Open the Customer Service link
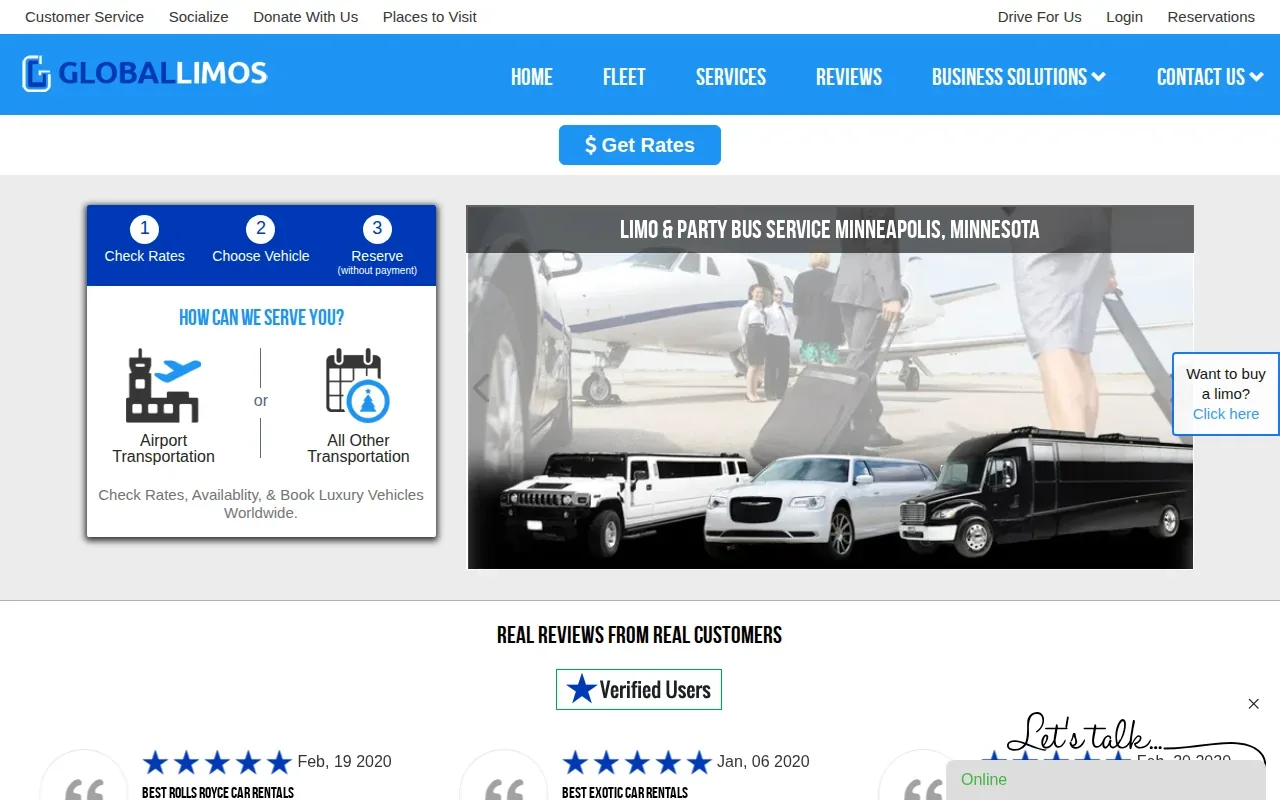1280x800 pixels. point(85,17)
